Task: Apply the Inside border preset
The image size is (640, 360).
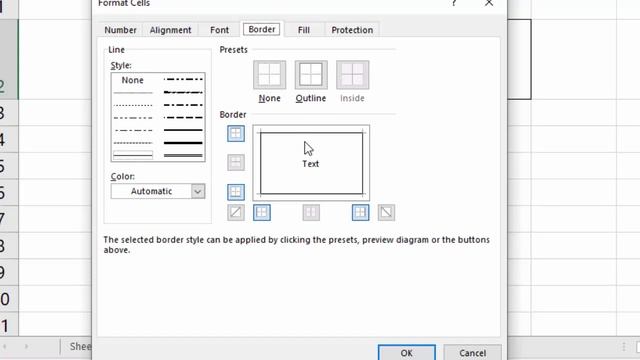Action: pos(353,75)
